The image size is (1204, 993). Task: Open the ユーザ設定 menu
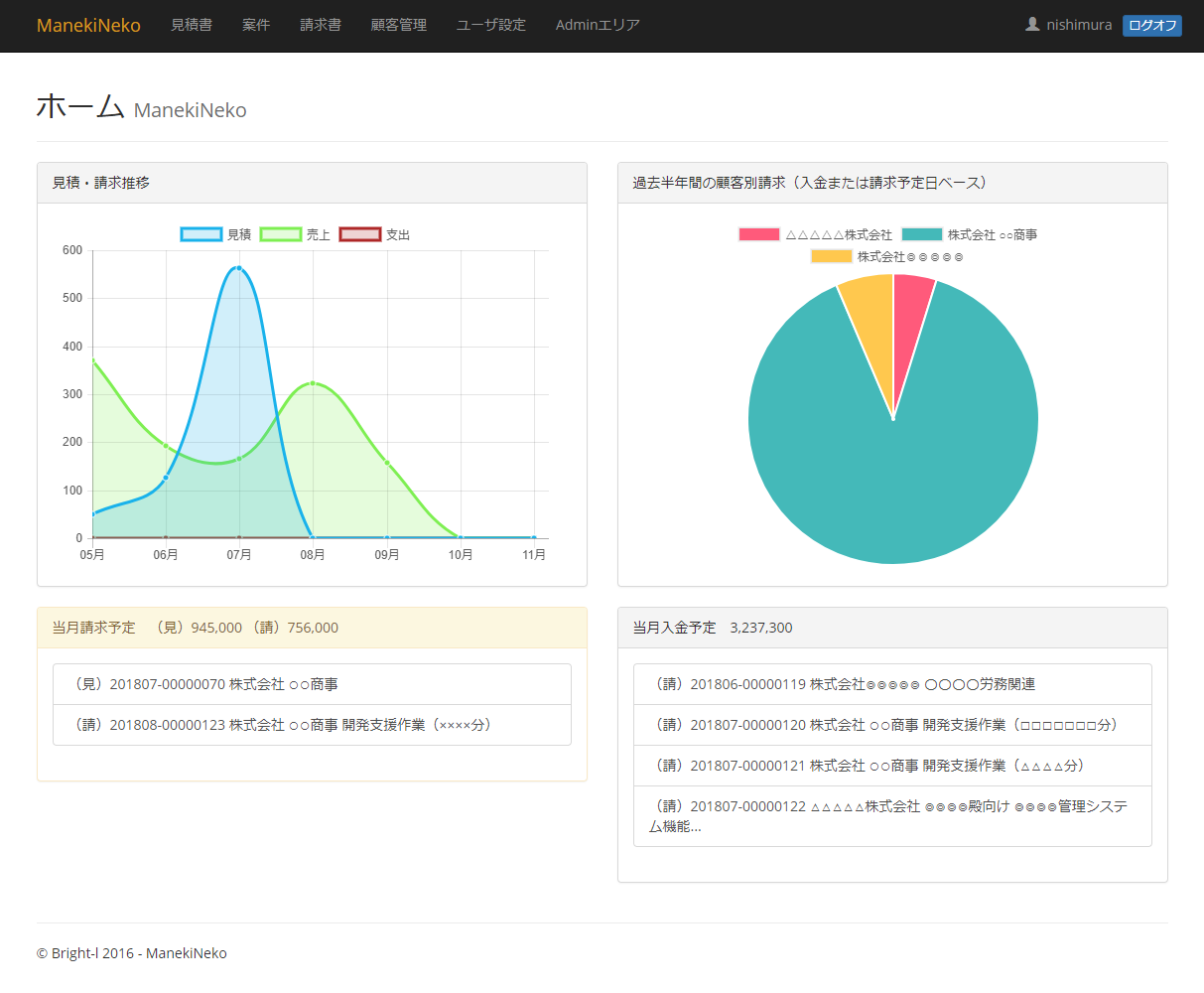491,25
